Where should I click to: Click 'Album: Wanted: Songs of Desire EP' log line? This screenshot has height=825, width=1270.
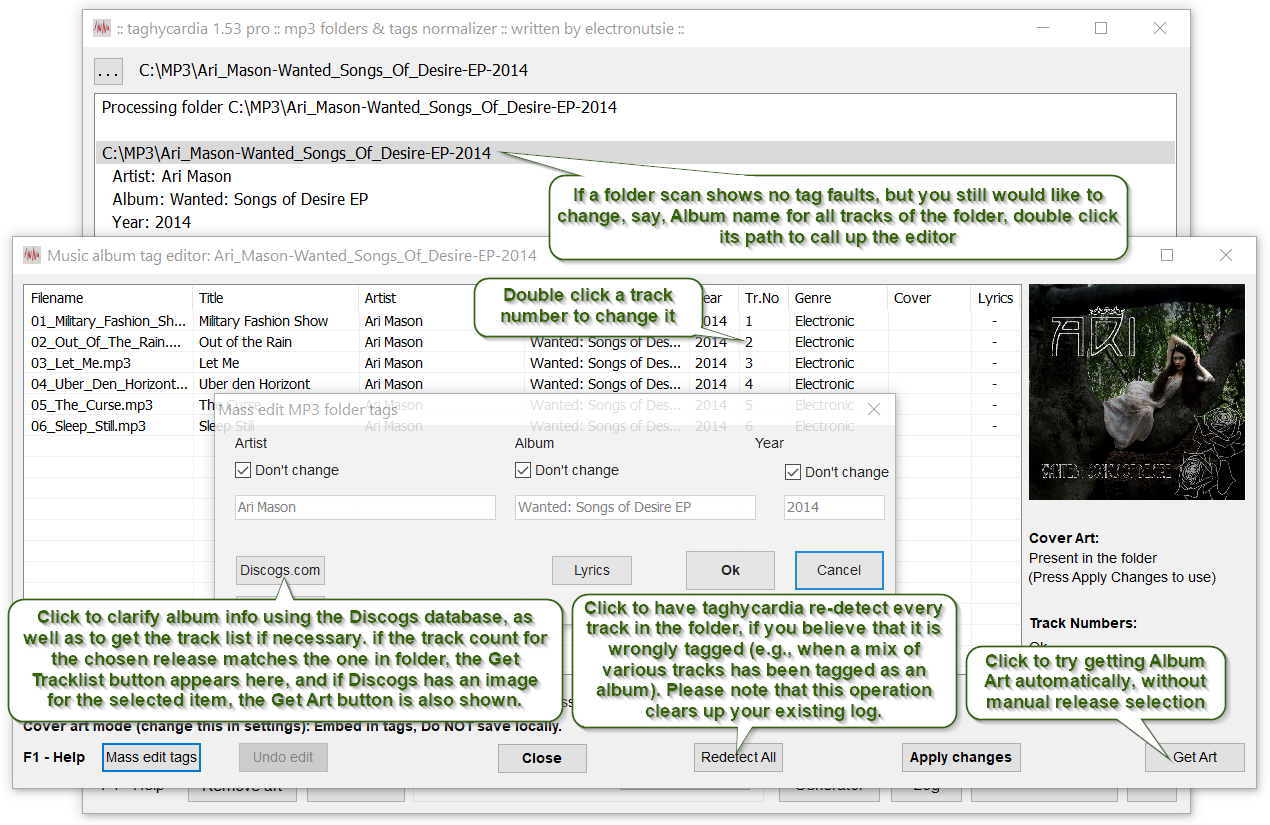(240, 199)
